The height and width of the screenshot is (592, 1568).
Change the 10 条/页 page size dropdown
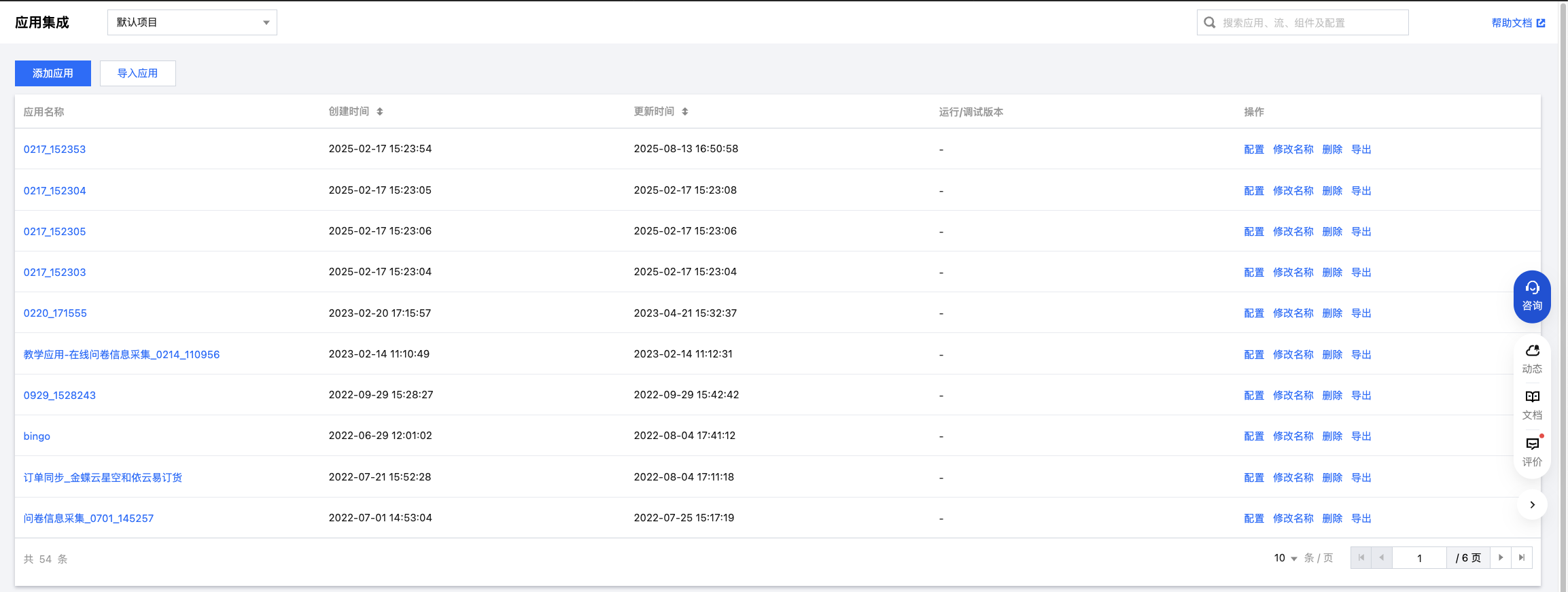point(1285,558)
